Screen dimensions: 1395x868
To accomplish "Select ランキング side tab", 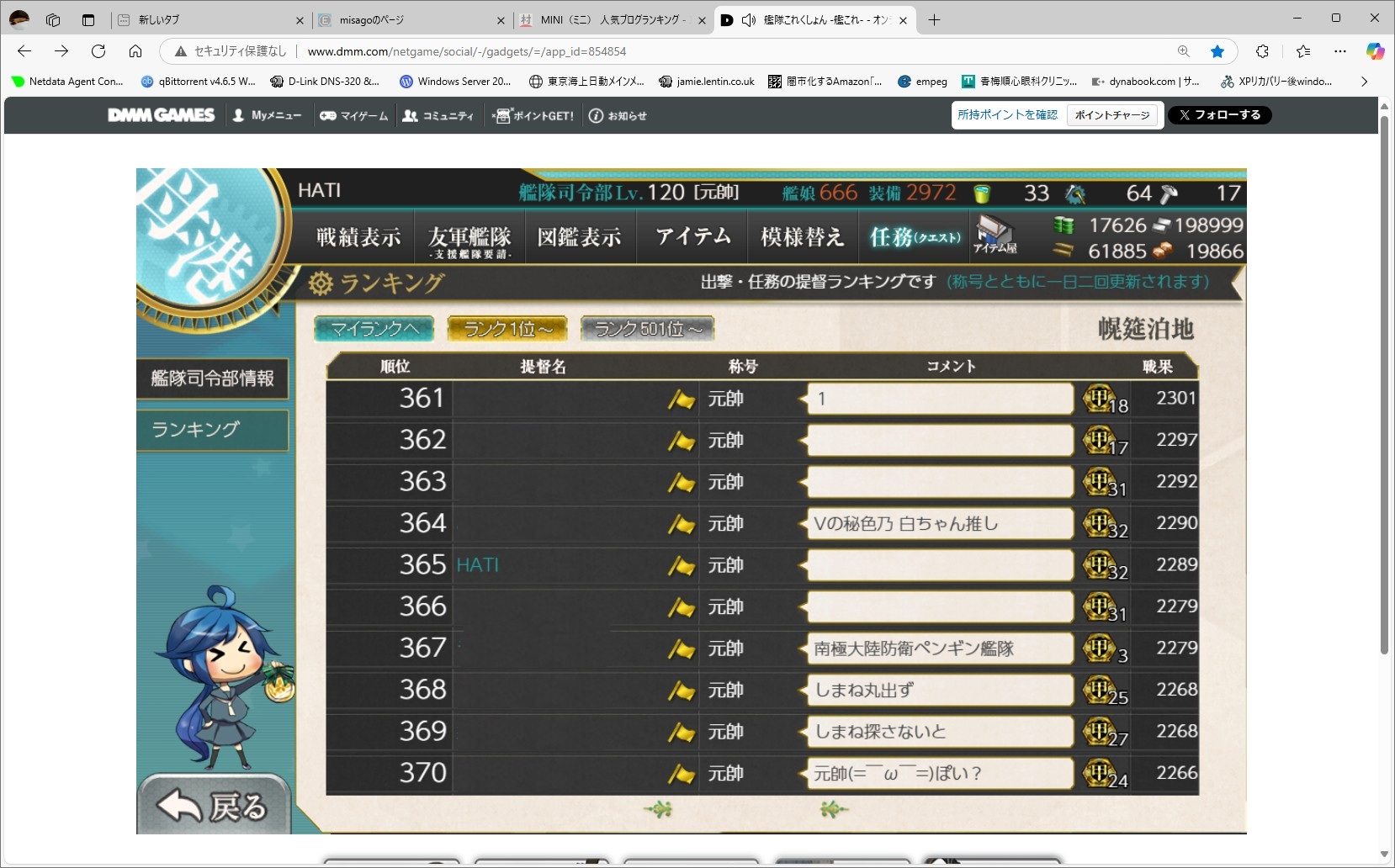I will point(212,430).
